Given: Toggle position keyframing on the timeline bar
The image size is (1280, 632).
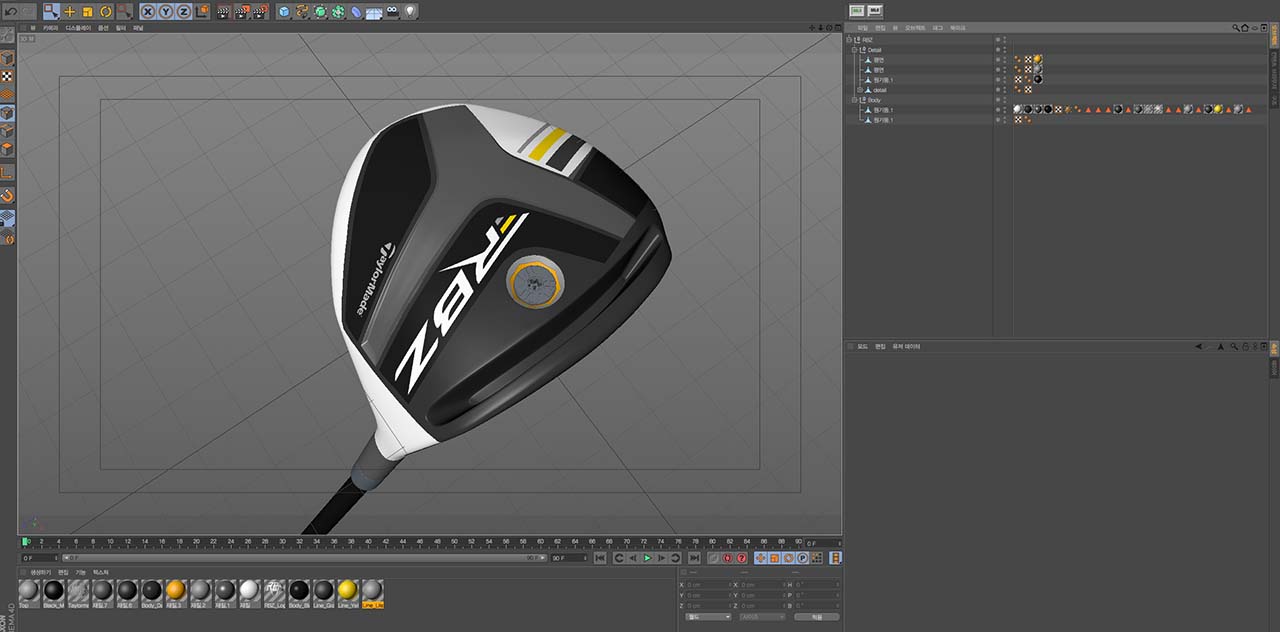Looking at the screenshot, I should pyautogui.click(x=761, y=558).
